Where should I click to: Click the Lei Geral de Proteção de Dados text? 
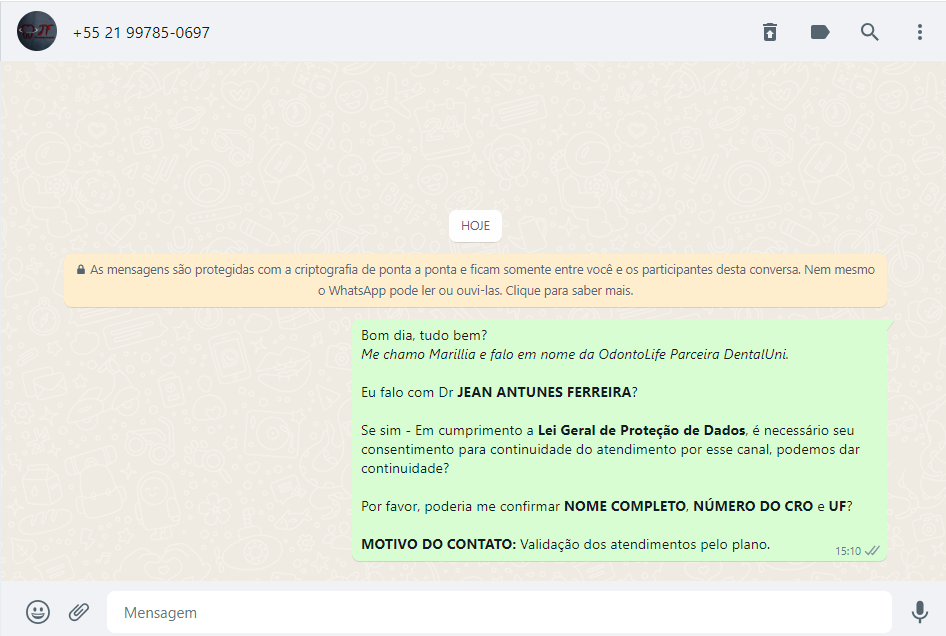pos(642,430)
